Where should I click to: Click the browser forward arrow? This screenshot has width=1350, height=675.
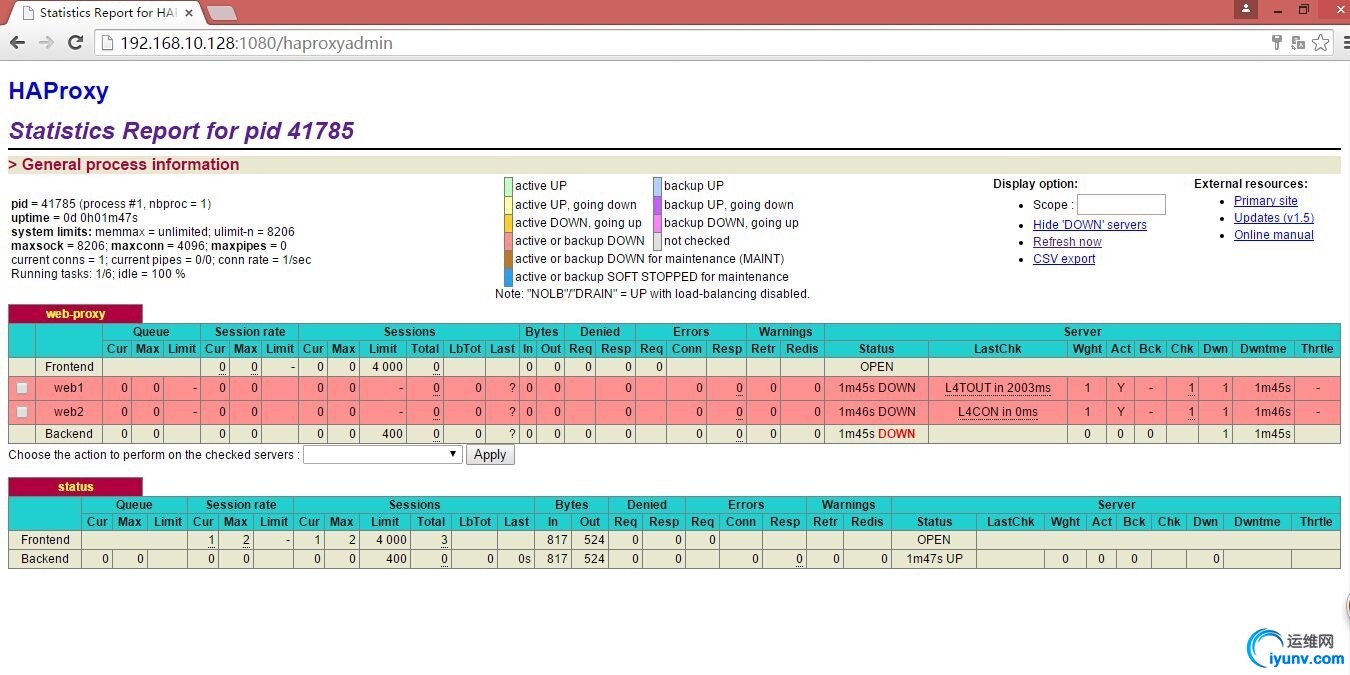46,43
